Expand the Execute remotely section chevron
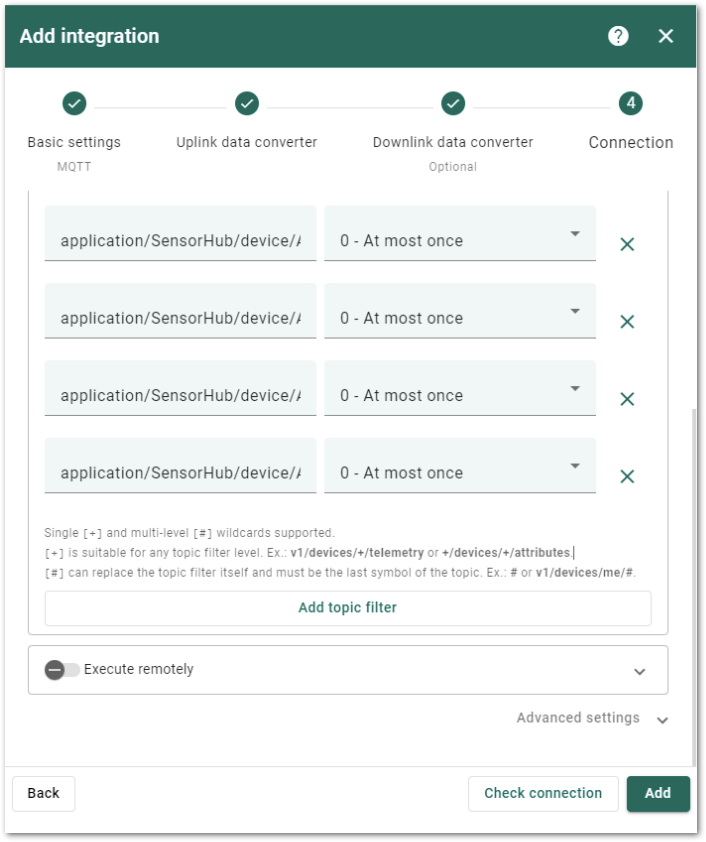This screenshot has width=706, height=842. [x=639, y=671]
